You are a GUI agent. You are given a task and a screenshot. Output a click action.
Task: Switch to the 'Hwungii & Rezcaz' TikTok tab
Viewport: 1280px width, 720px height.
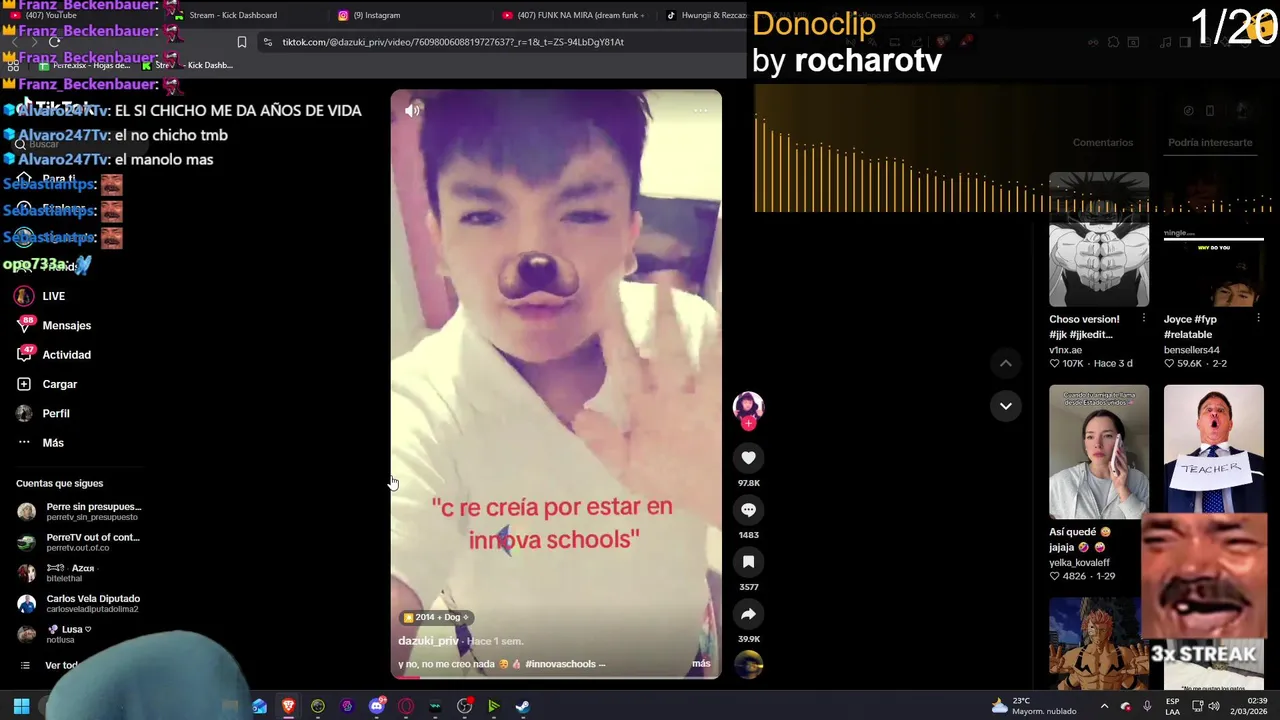tap(706, 15)
